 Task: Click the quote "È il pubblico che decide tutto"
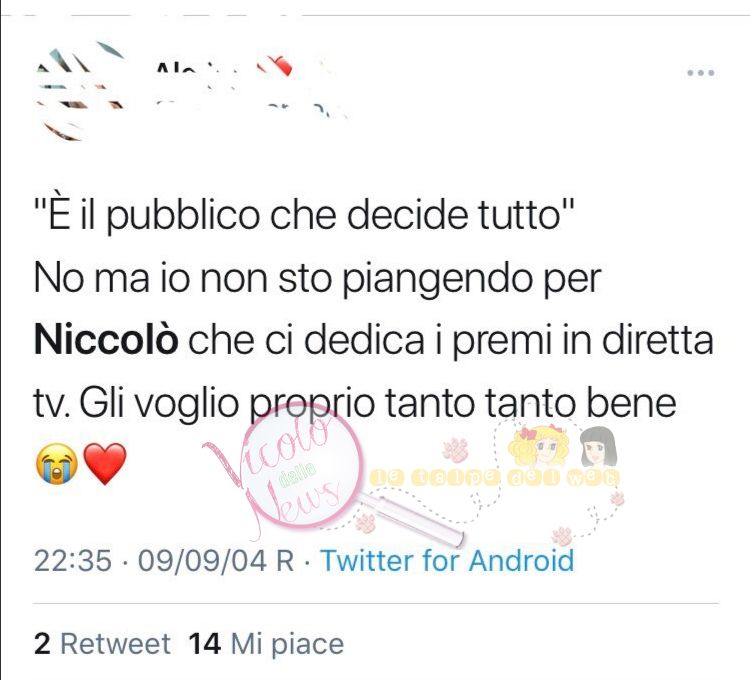pyautogui.click(x=304, y=215)
